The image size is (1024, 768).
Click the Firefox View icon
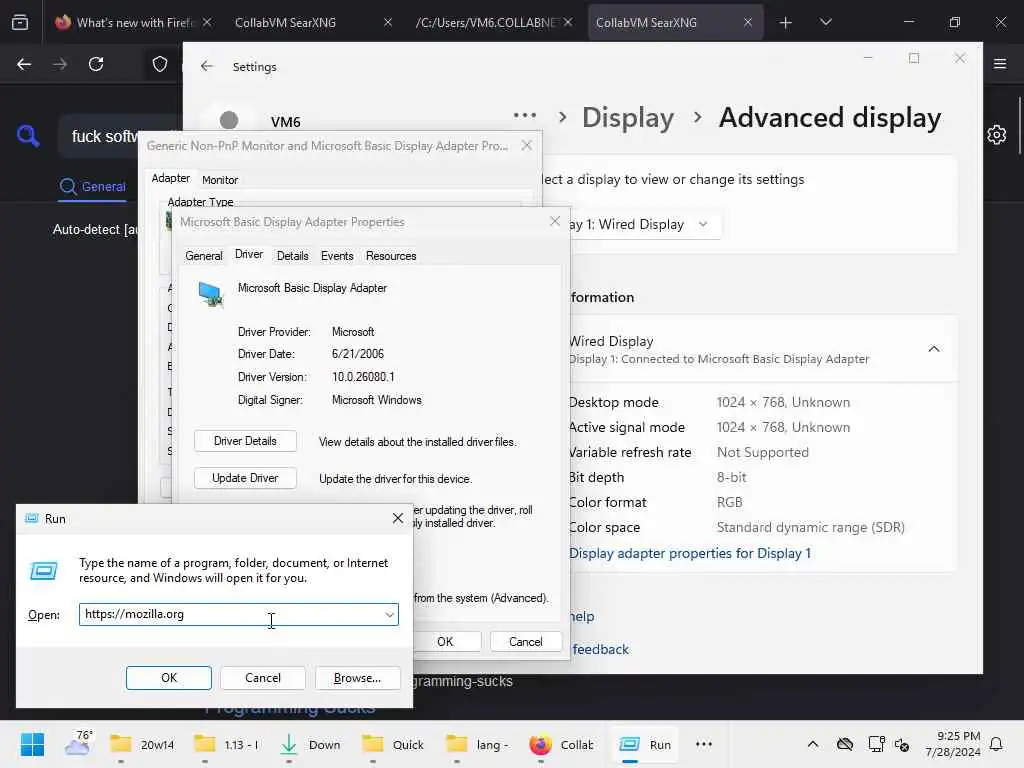(20, 22)
